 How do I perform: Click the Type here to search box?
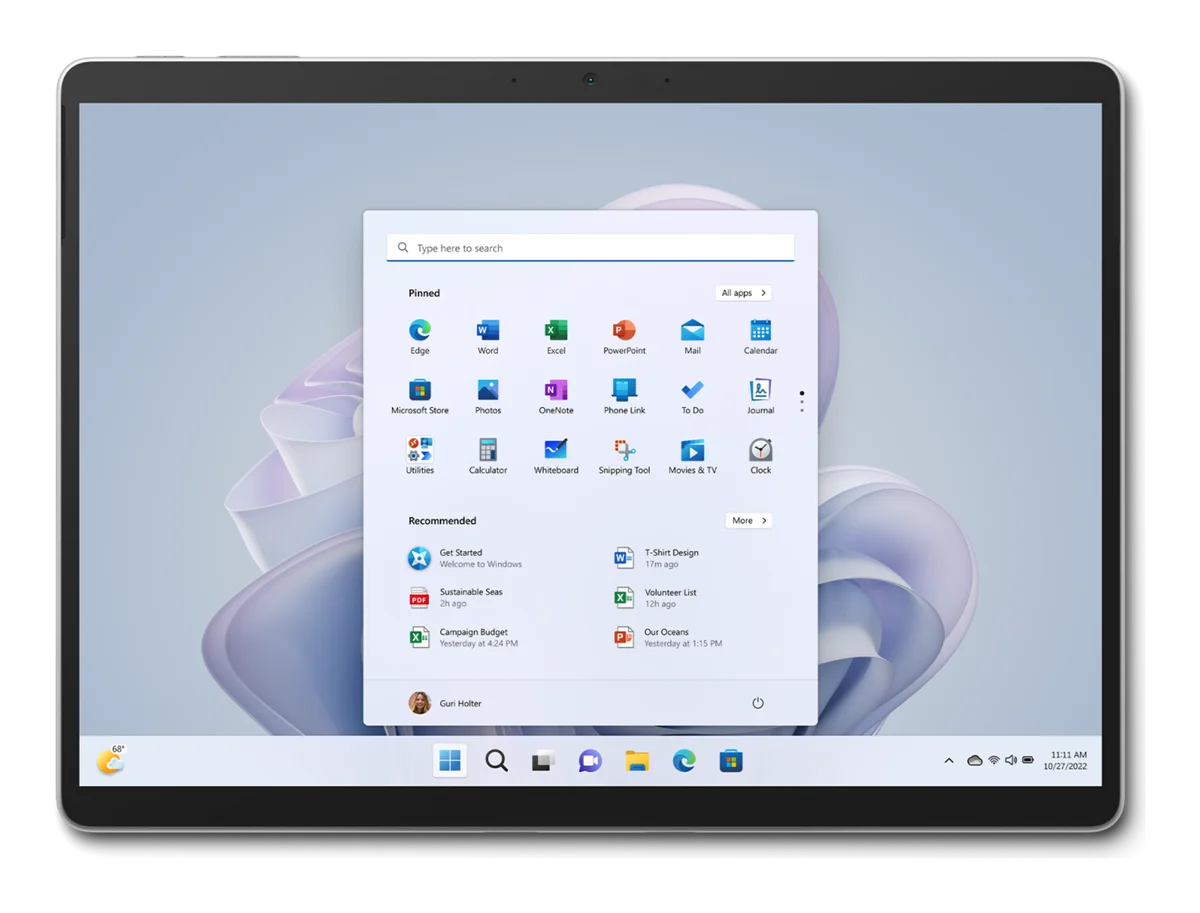[590, 248]
